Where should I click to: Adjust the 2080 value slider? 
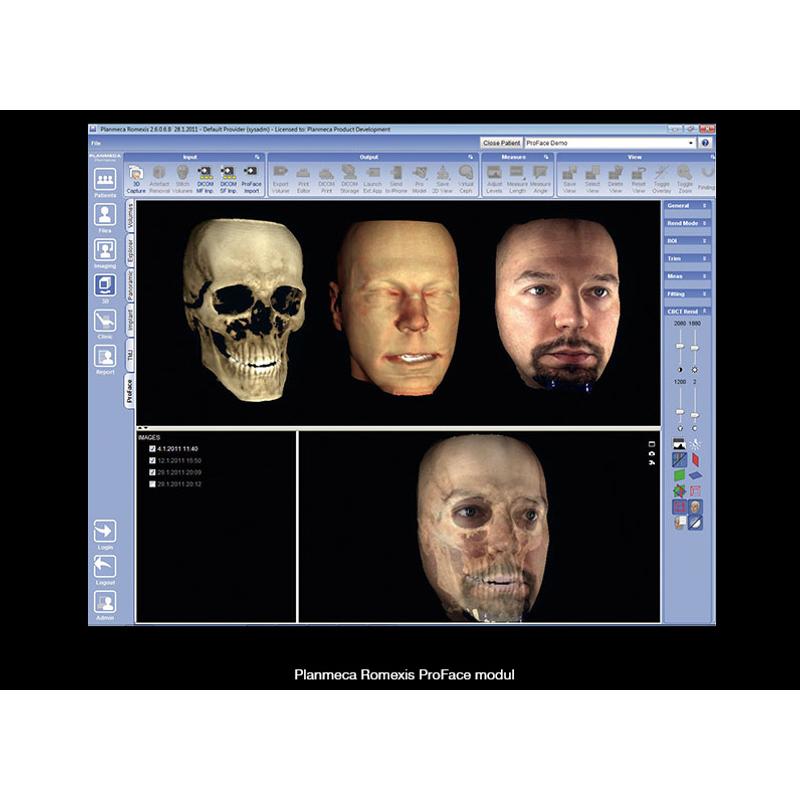click(x=680, y=346)
